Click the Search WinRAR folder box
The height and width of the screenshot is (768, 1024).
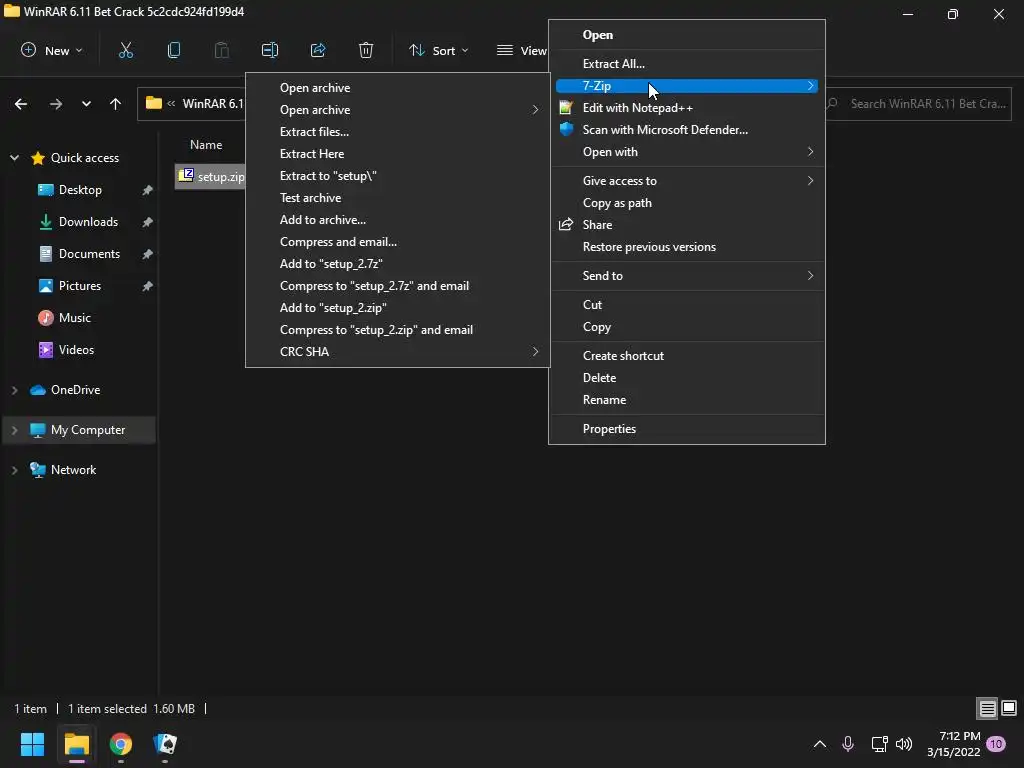(x=918, y=104)
